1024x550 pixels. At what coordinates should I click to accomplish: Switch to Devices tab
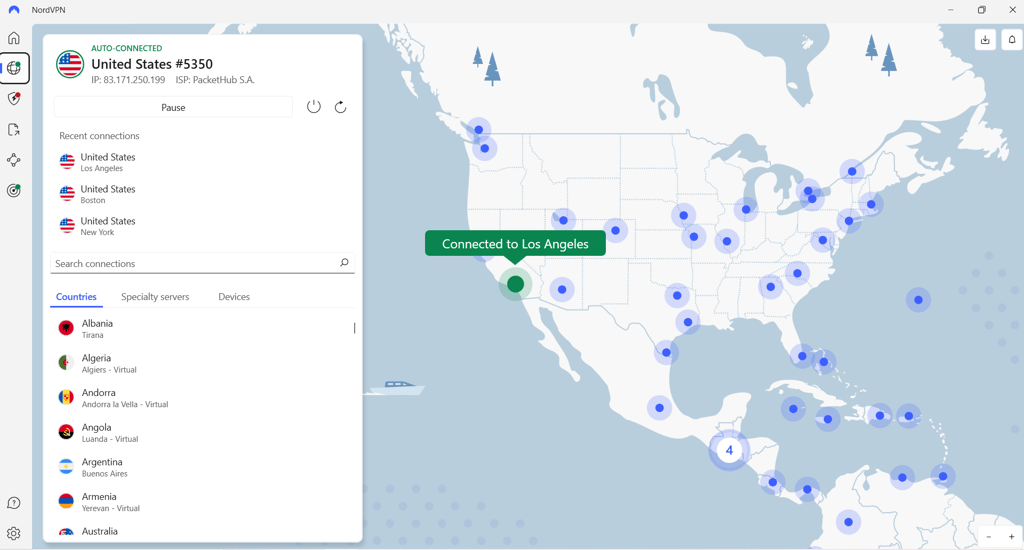click(x=234, y=297)
